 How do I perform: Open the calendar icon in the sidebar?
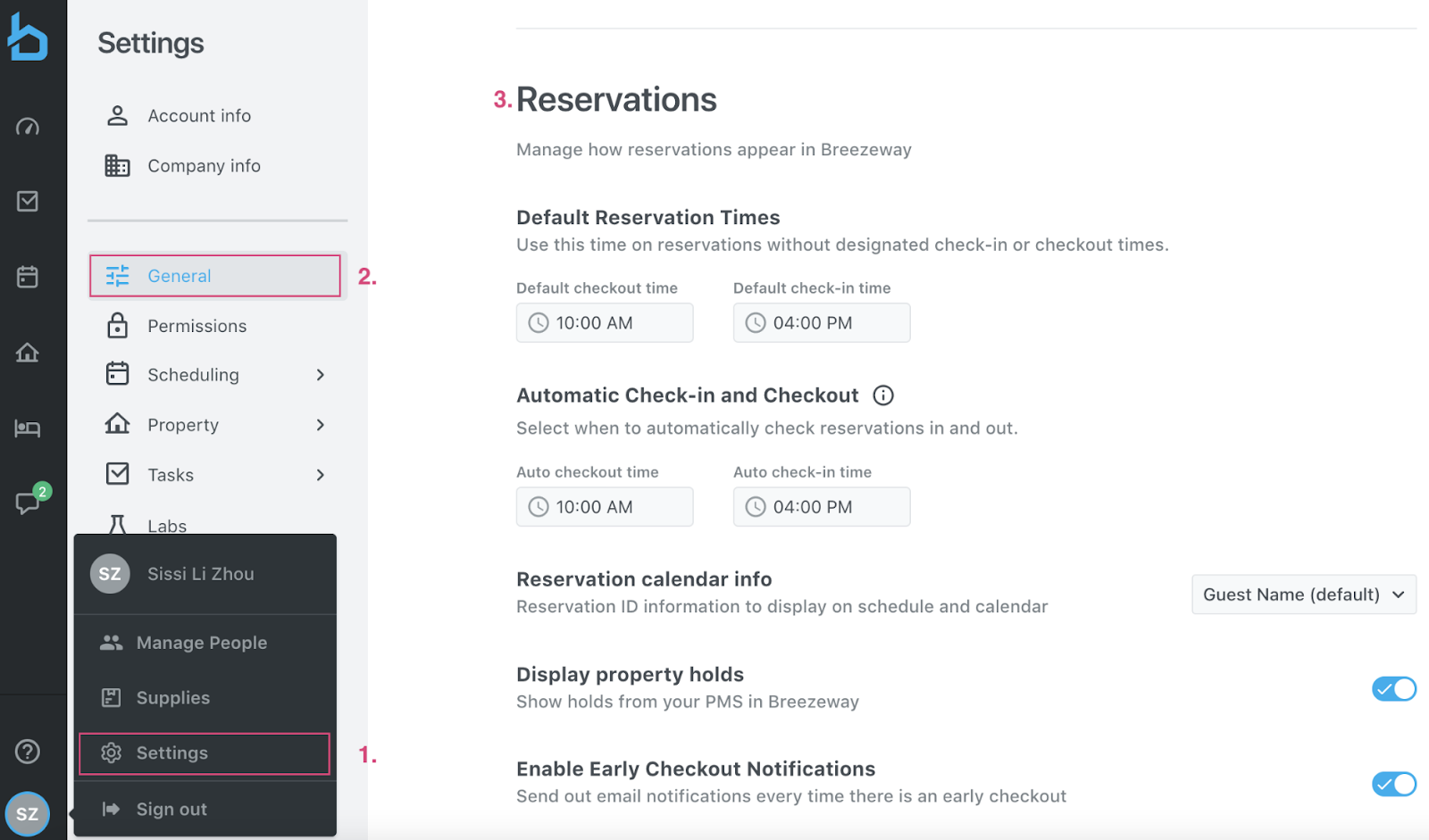[29, 276]
